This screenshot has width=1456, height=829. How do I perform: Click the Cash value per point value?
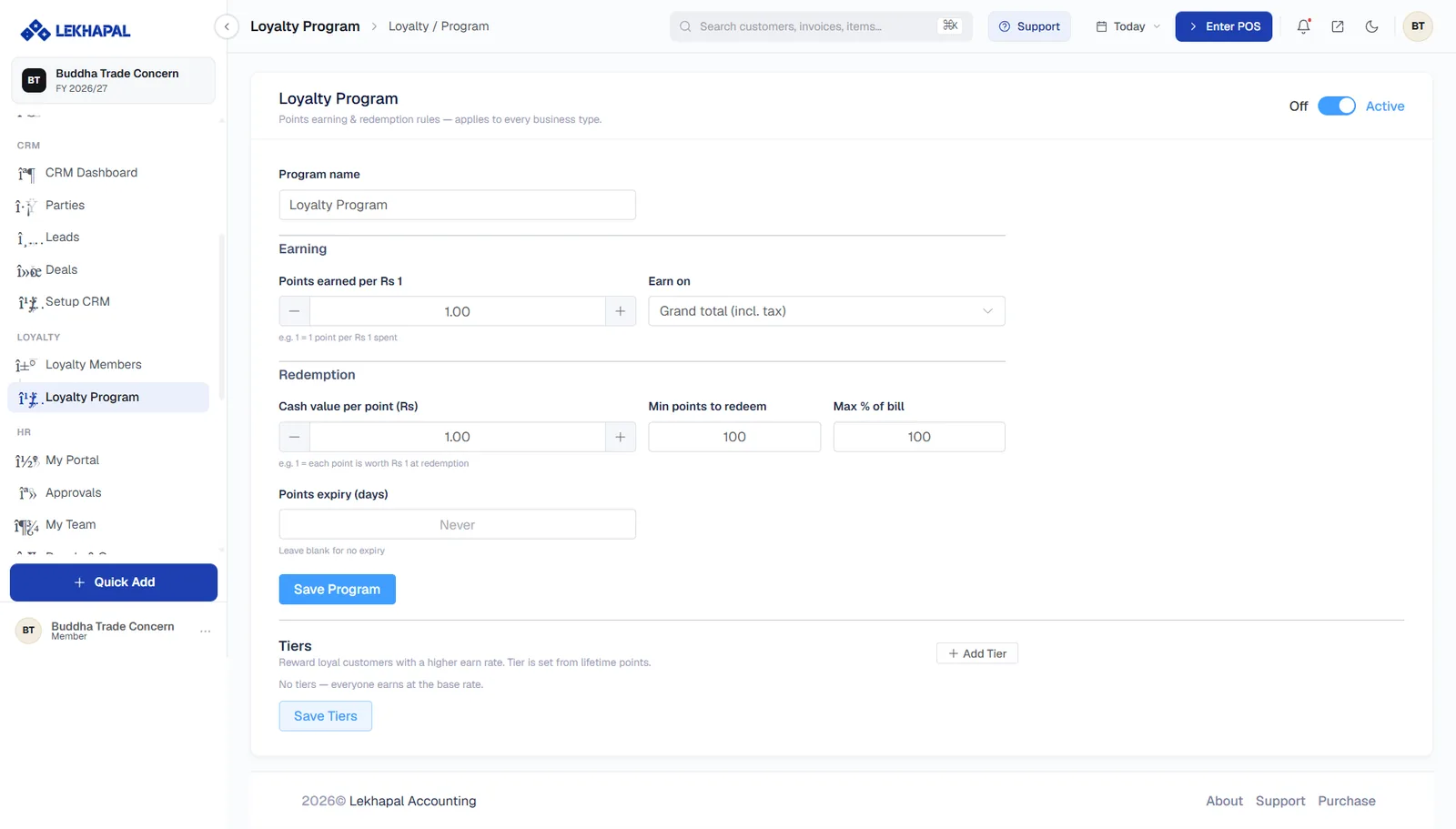click(457, 437)
